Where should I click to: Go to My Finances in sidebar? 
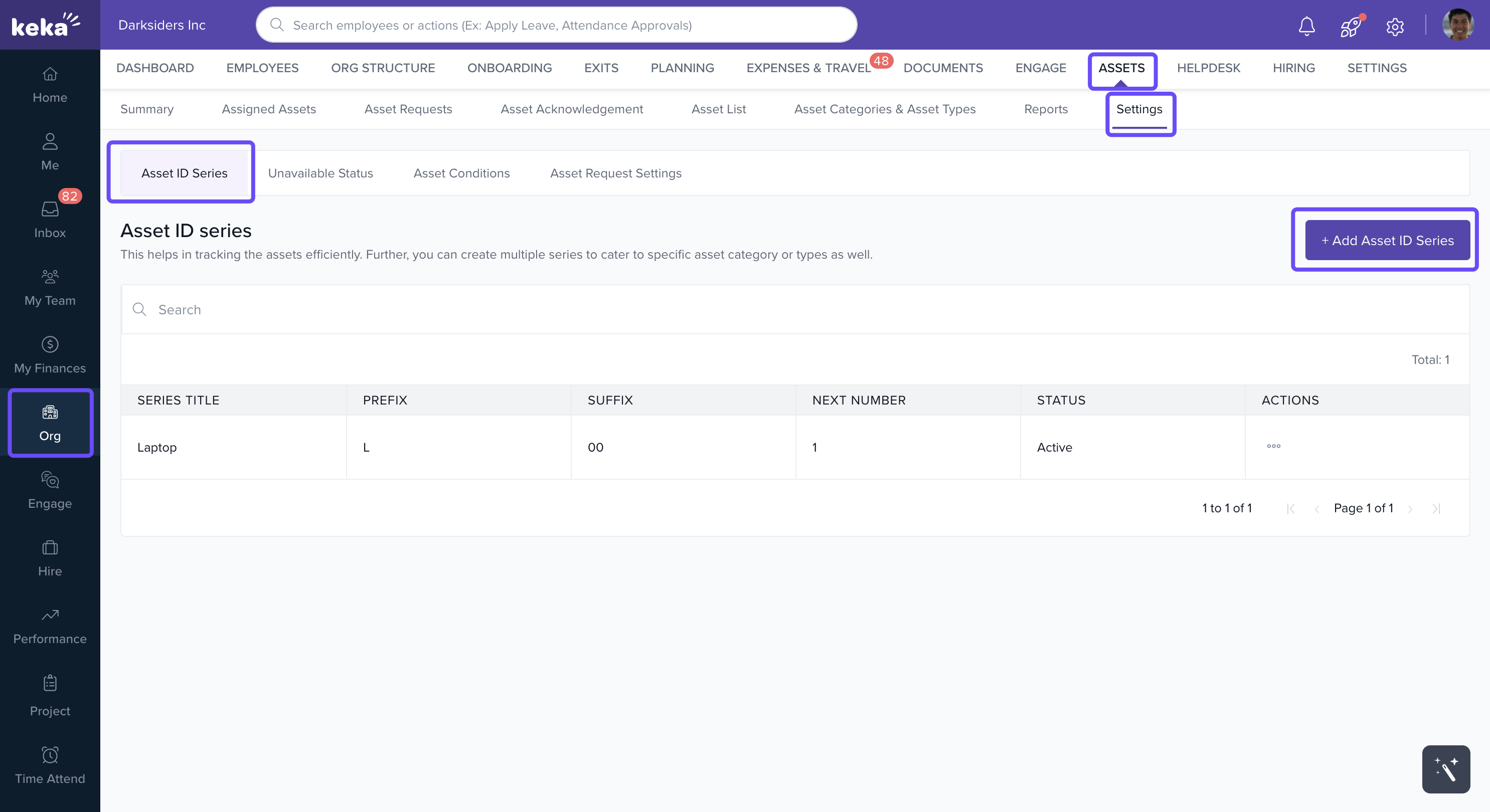click(x=50, y=355)
